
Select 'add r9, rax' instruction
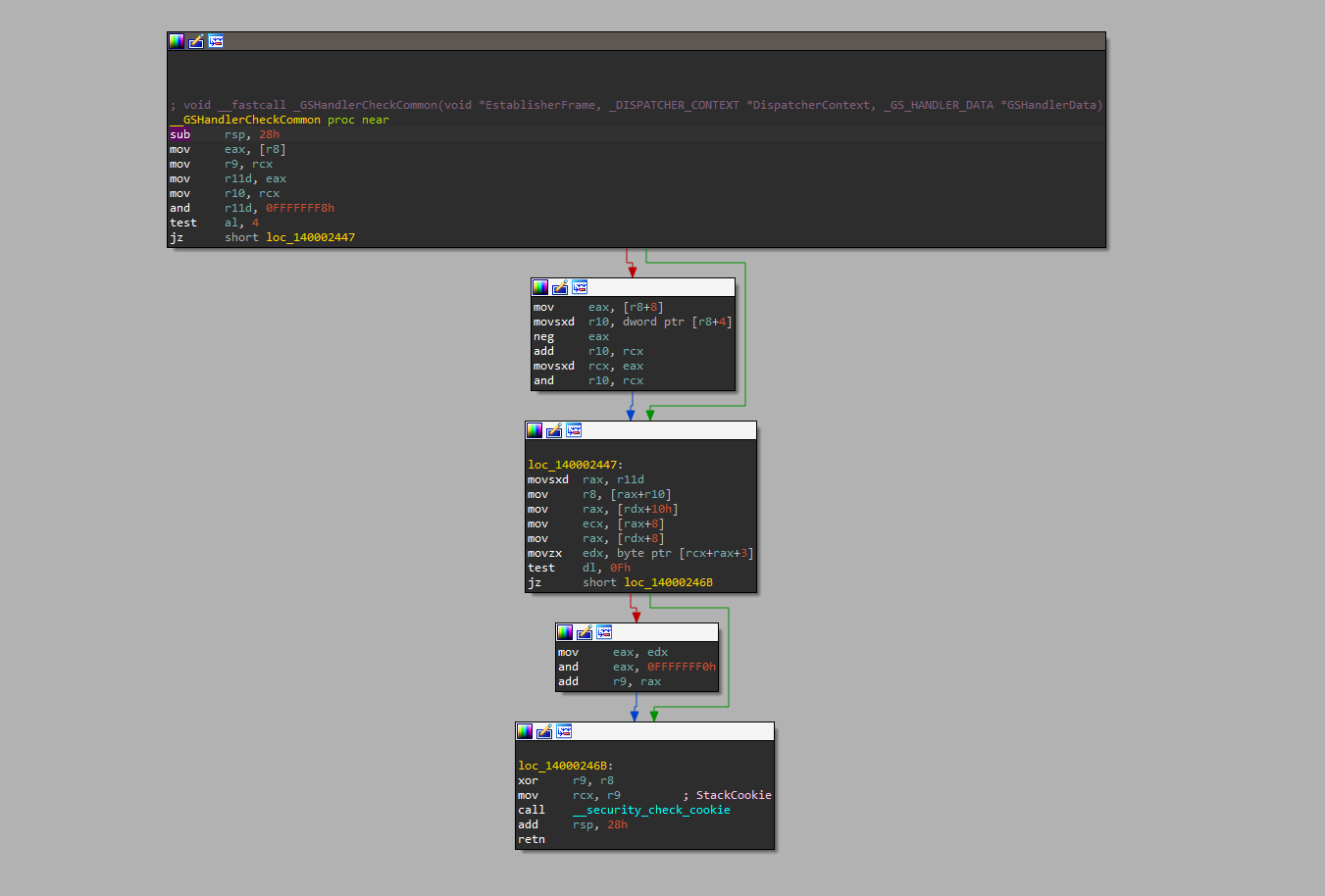point(609,681)
